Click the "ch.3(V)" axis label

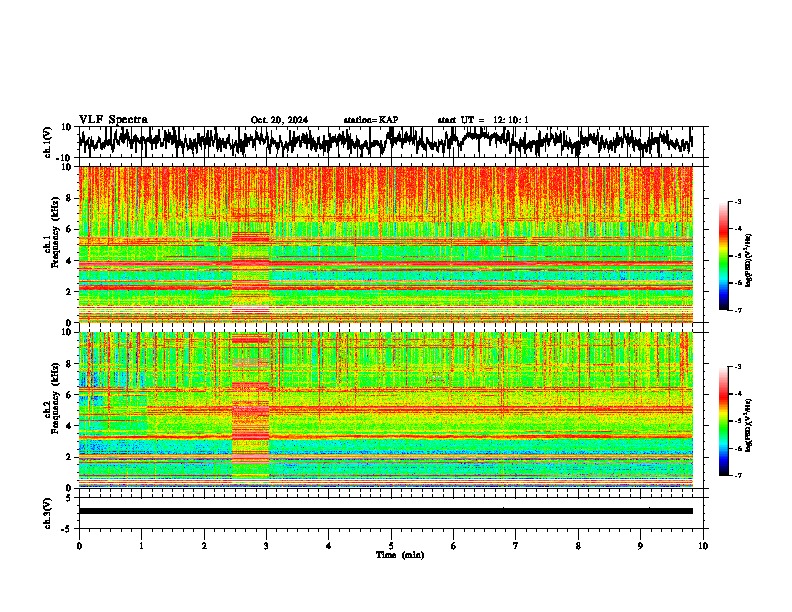48,513
